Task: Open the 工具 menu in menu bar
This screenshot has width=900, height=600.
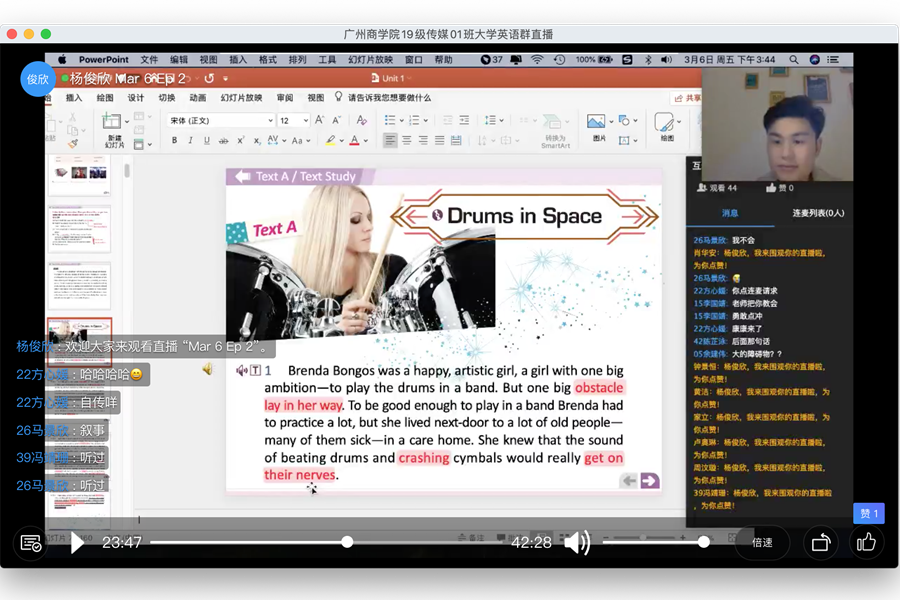Action: point(327,60)
